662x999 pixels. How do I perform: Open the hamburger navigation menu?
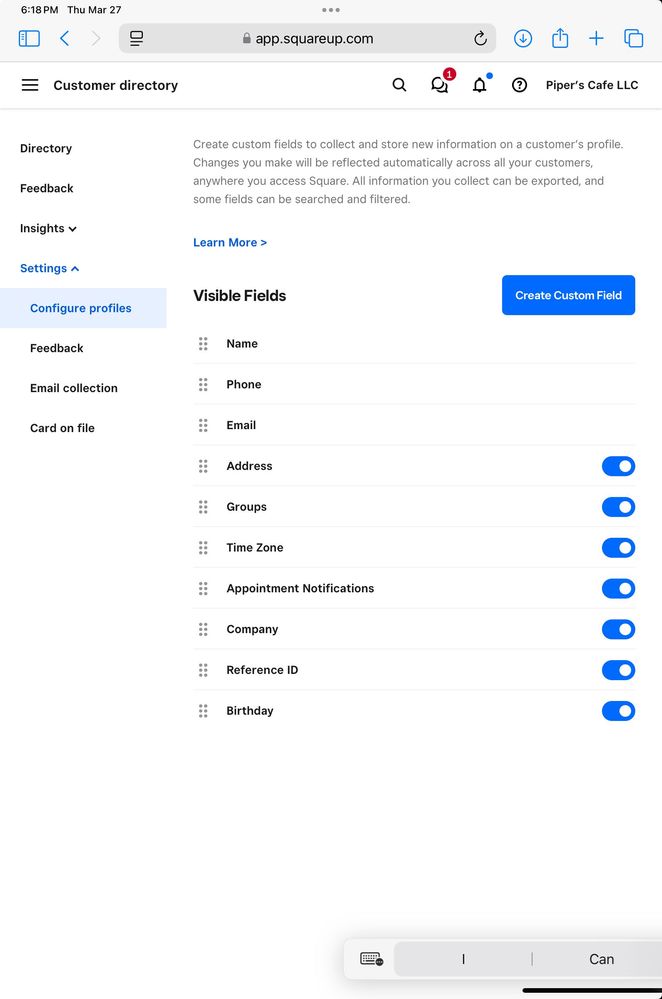(30, 85)
